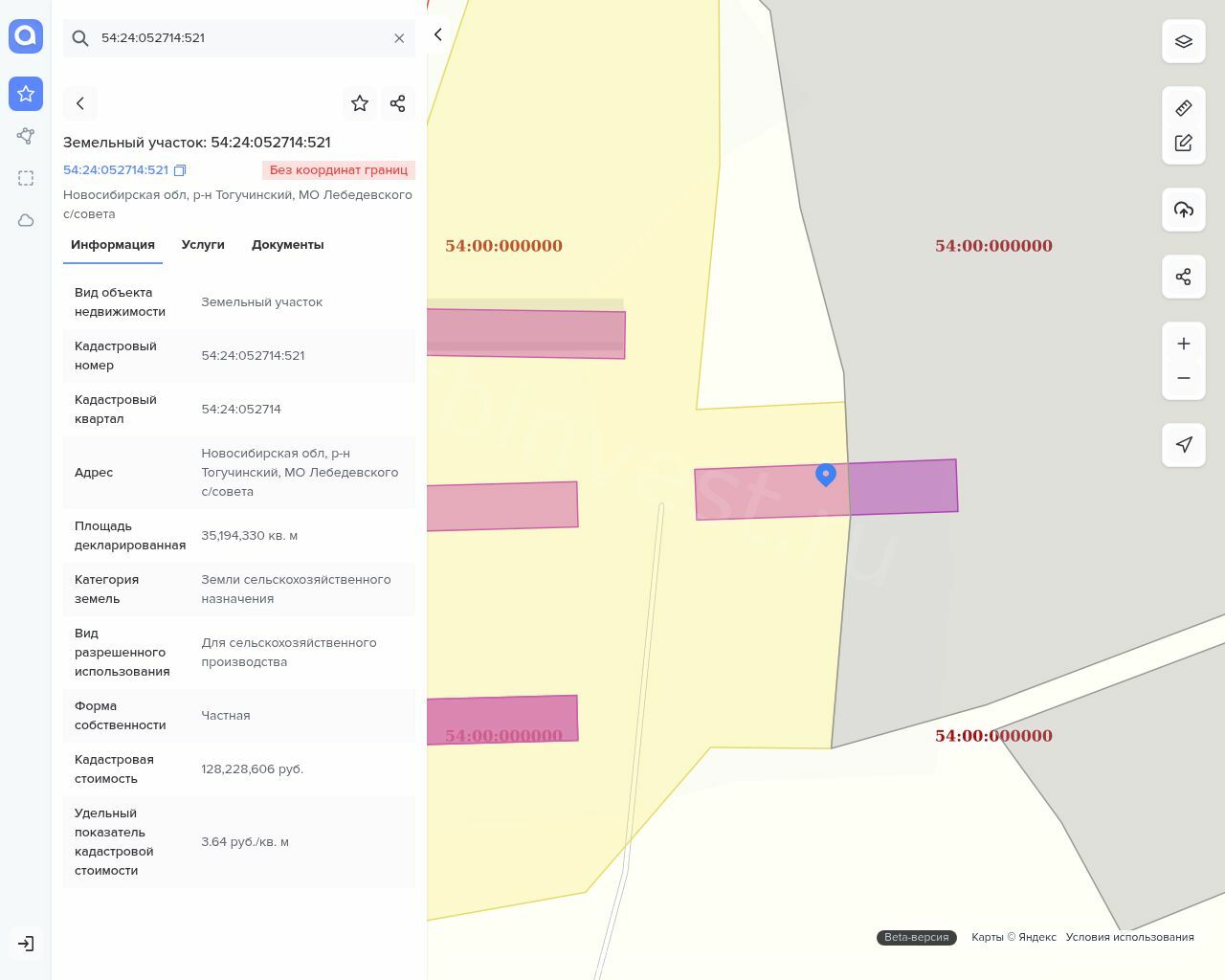Collapse the left information panel
Image resolution: width=1225 pixels, height=980 pixels.
[438, 34]
